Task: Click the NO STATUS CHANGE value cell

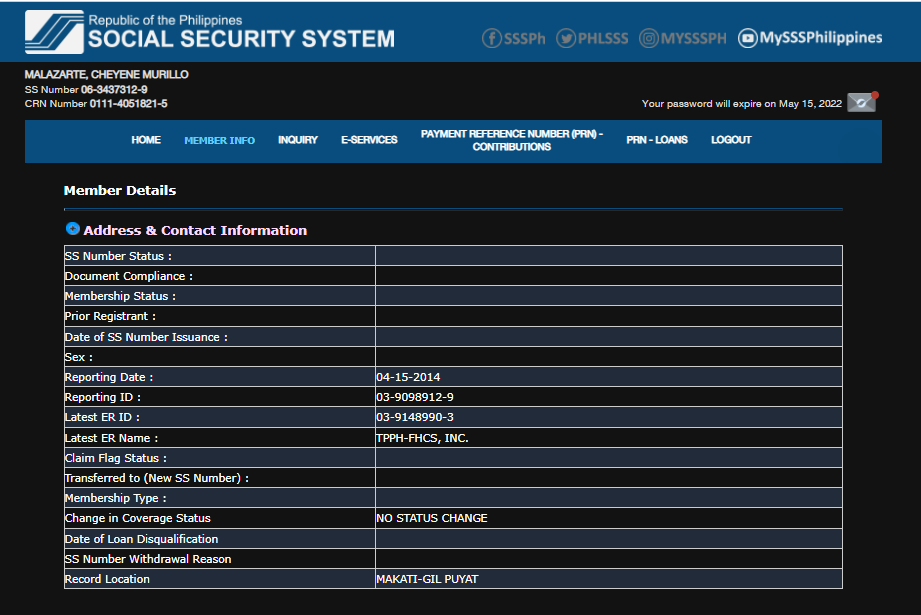Action: pos(431,518)
